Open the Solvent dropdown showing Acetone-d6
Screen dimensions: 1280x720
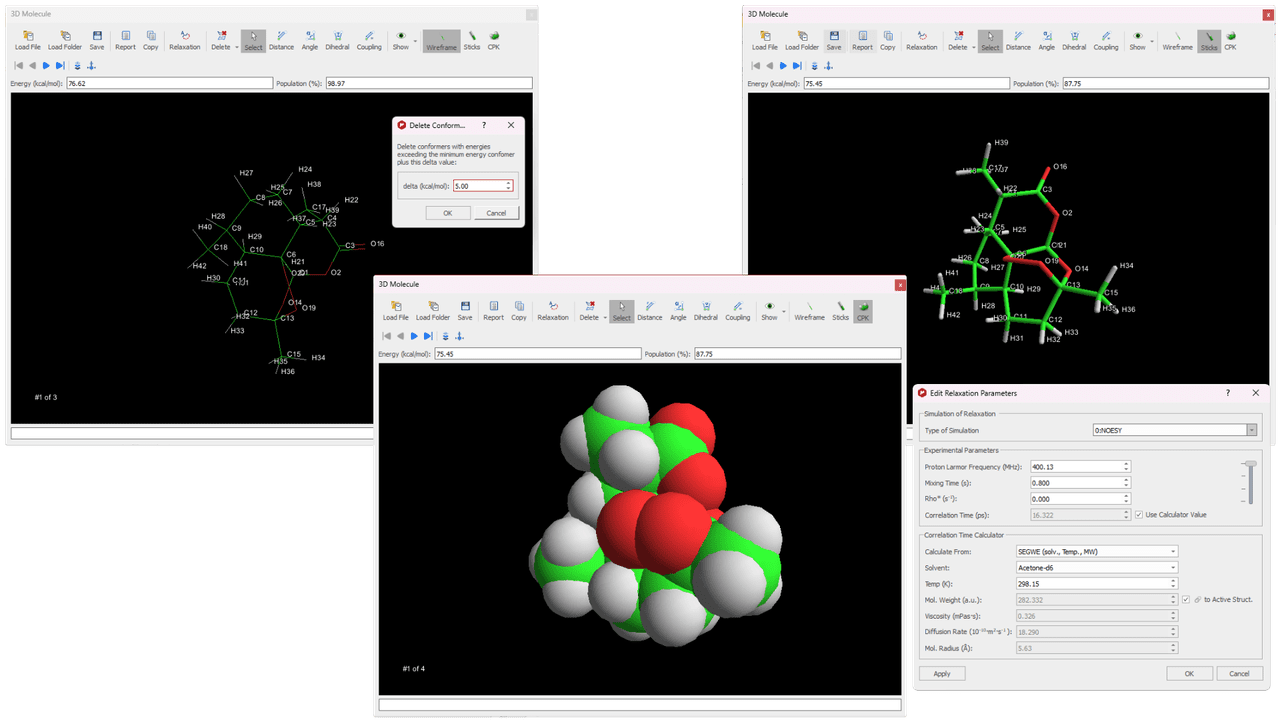coord(1097,567)
